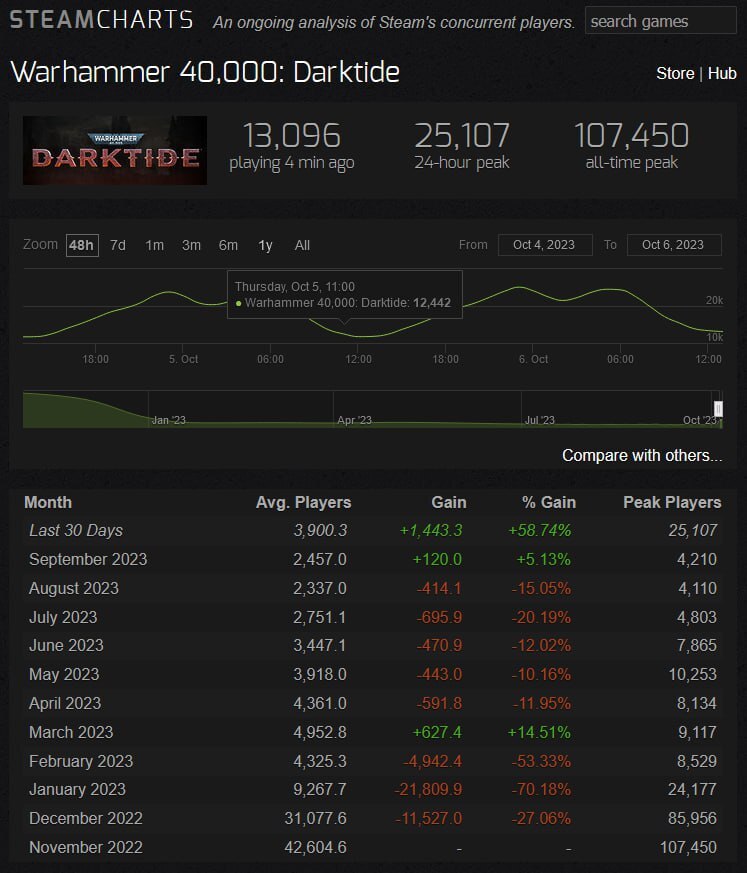Edit the To date Oct 6, 2023
747x873 pixels.
click(674, 245)
